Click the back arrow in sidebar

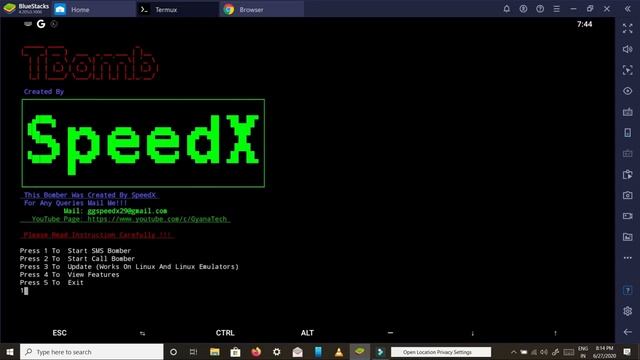pos(628,332)
